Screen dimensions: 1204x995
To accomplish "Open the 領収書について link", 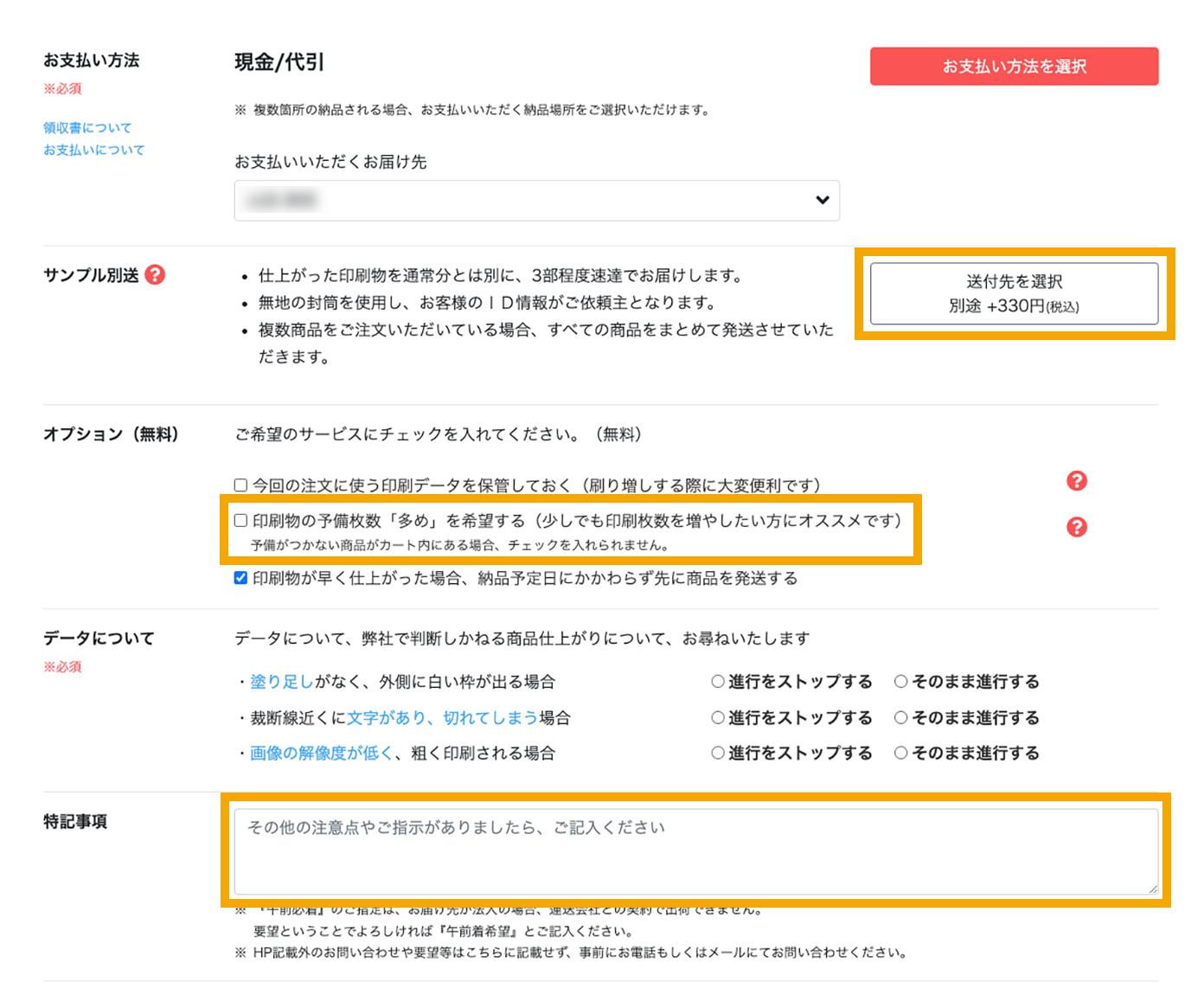I will point(87,127).
